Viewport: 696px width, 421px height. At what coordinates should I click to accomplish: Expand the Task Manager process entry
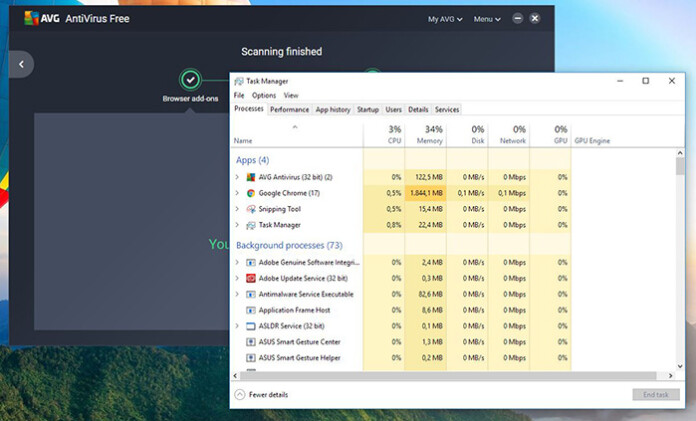point(237,225)
